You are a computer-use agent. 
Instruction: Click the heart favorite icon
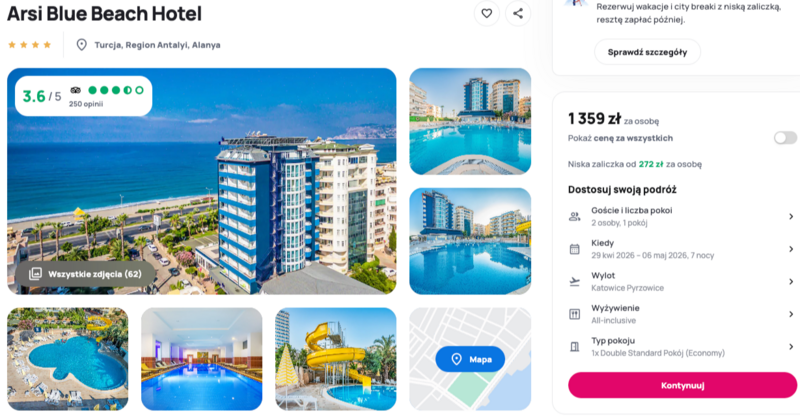487,14
